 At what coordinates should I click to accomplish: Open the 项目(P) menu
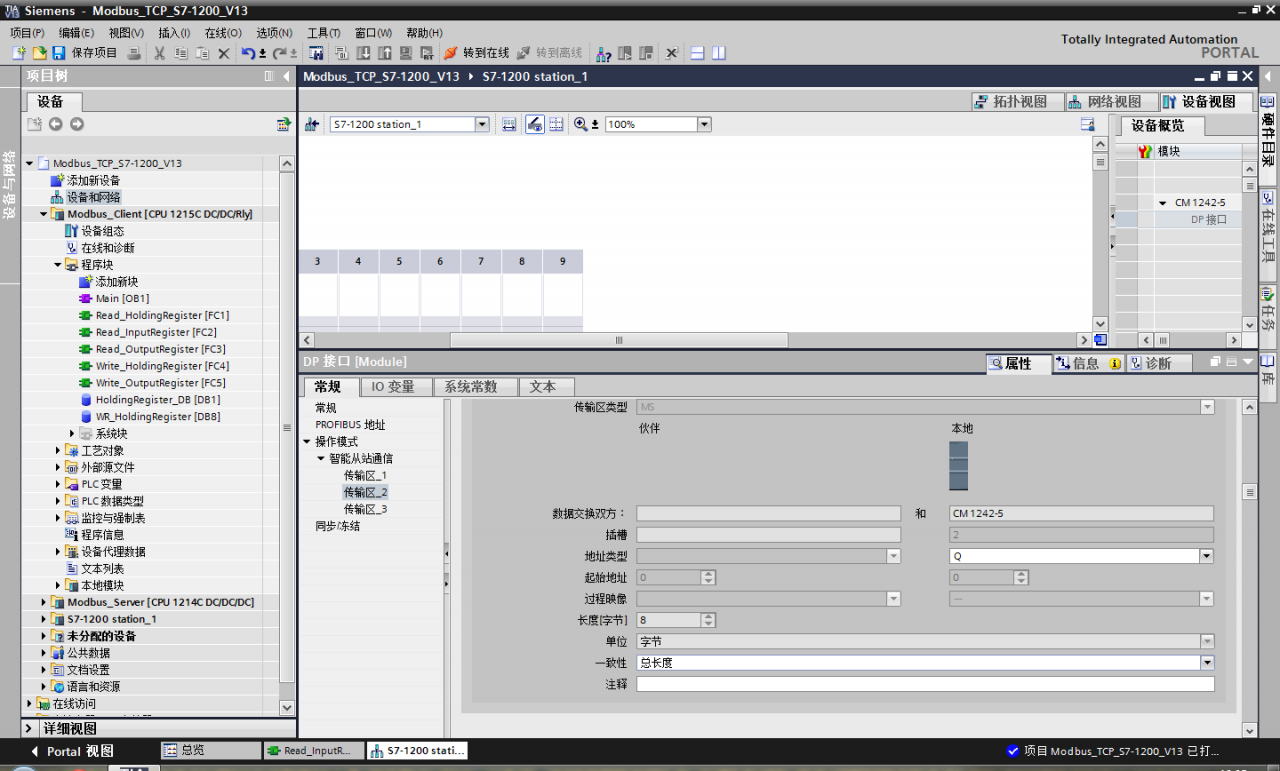coord(28,33)
